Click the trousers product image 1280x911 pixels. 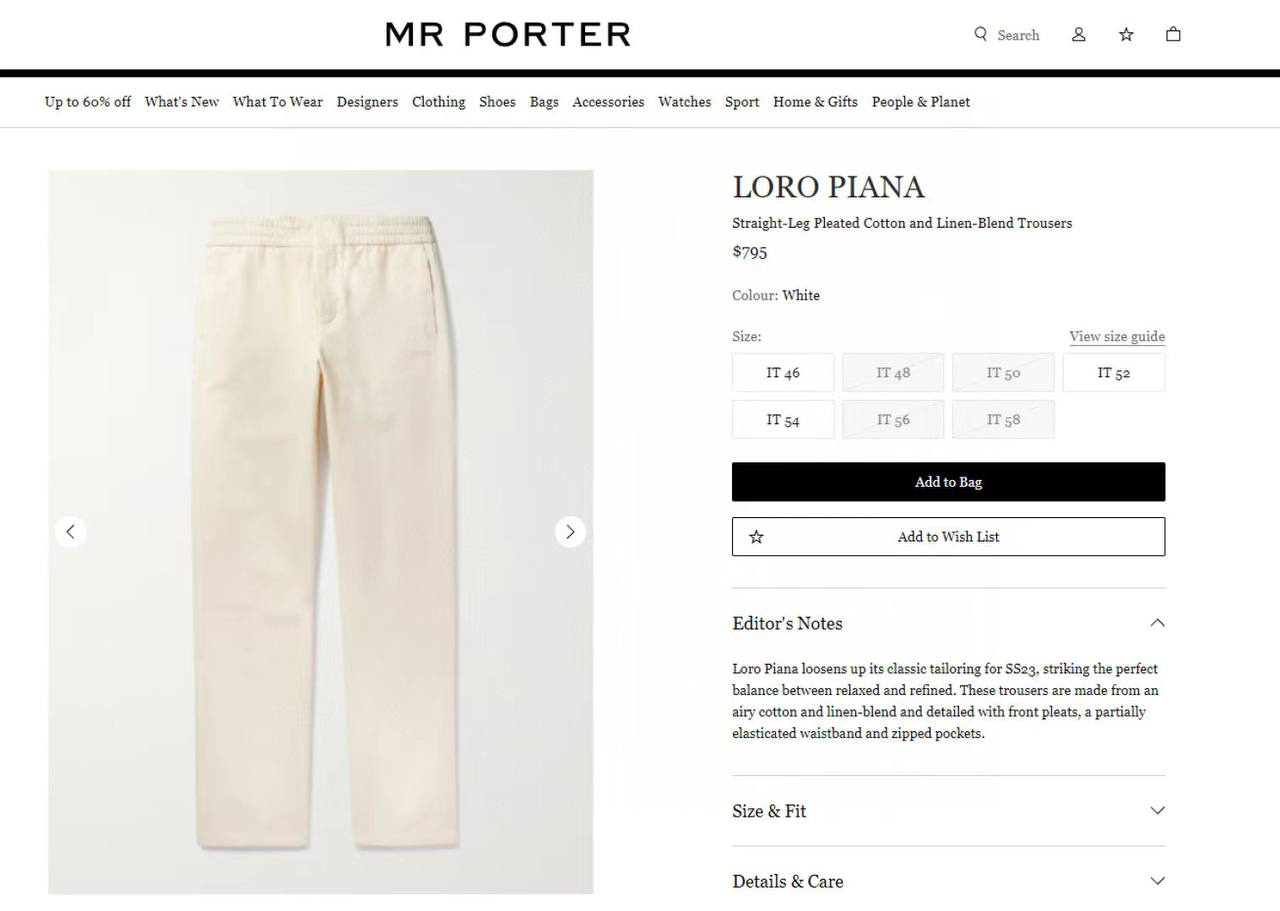coord(321,532)
